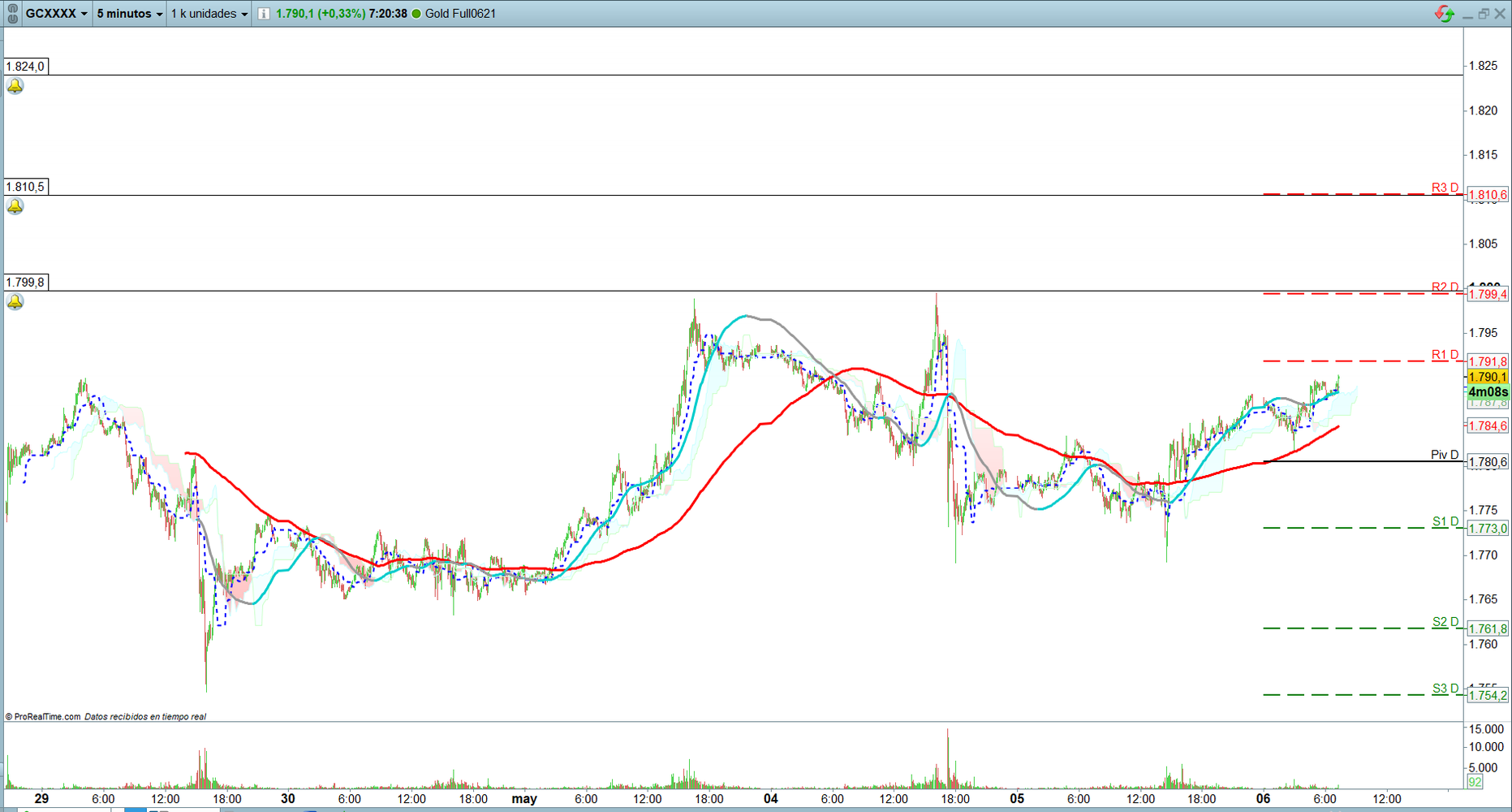Screen dimensions: 1512x812
Task: Click the Piv D pivot label
Action: 1445,455
